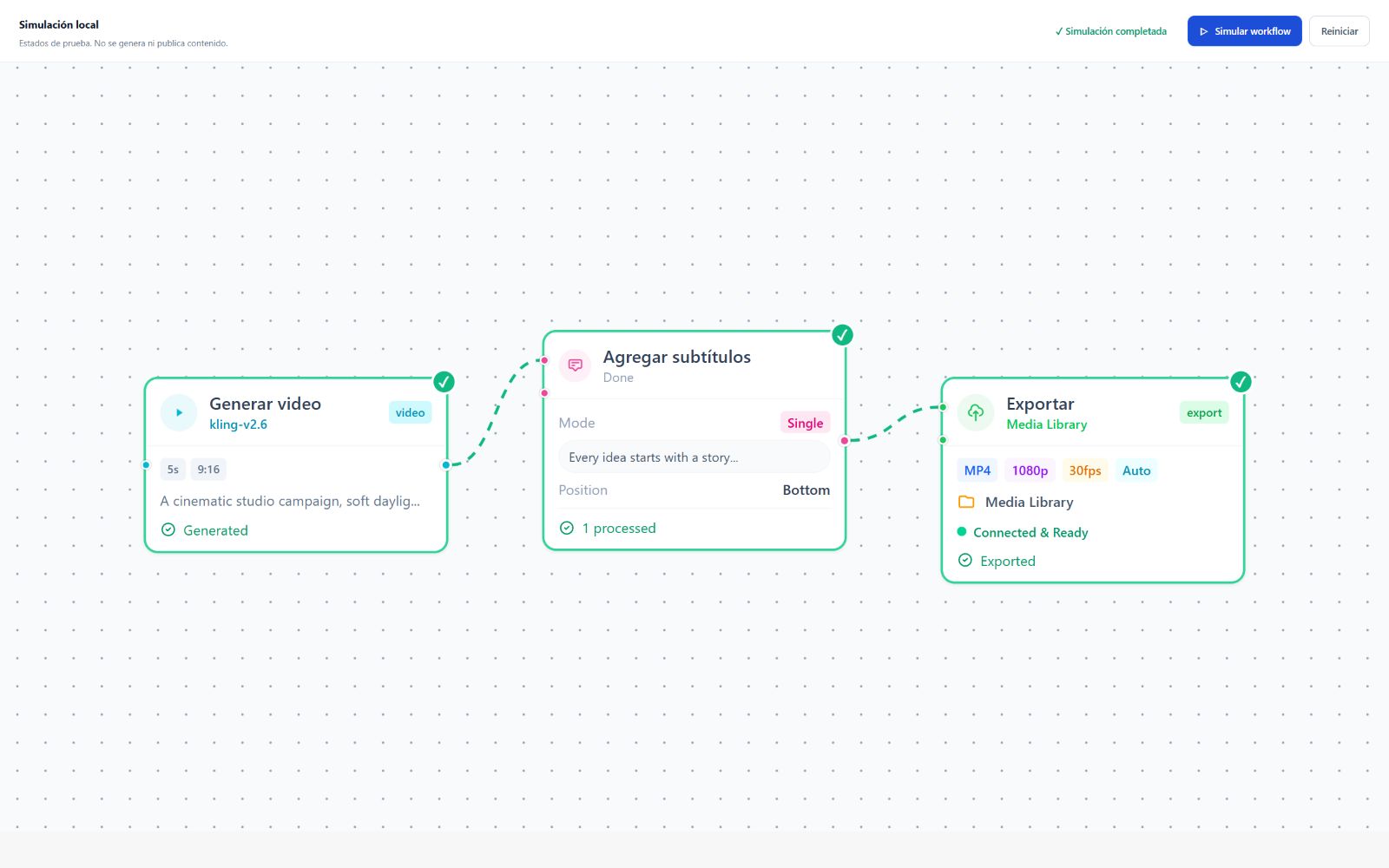
Task: Click the green status dot beside Connected & Ready
Action: (x=962, y=531)
